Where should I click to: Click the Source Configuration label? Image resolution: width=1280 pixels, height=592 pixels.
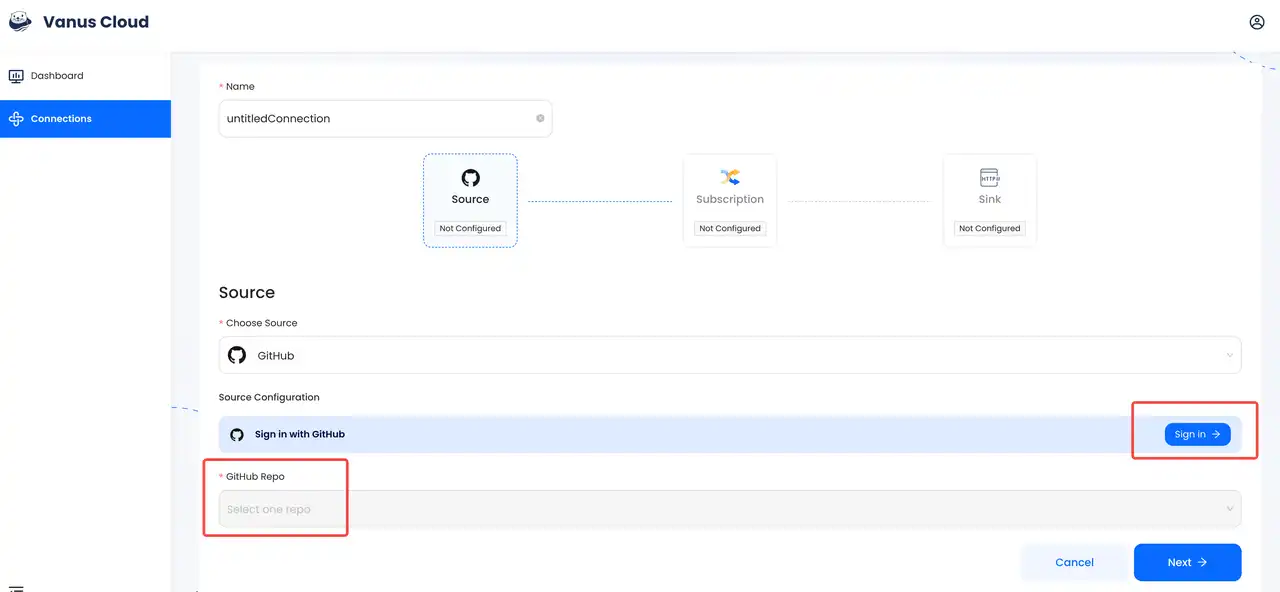click(269, 397)
